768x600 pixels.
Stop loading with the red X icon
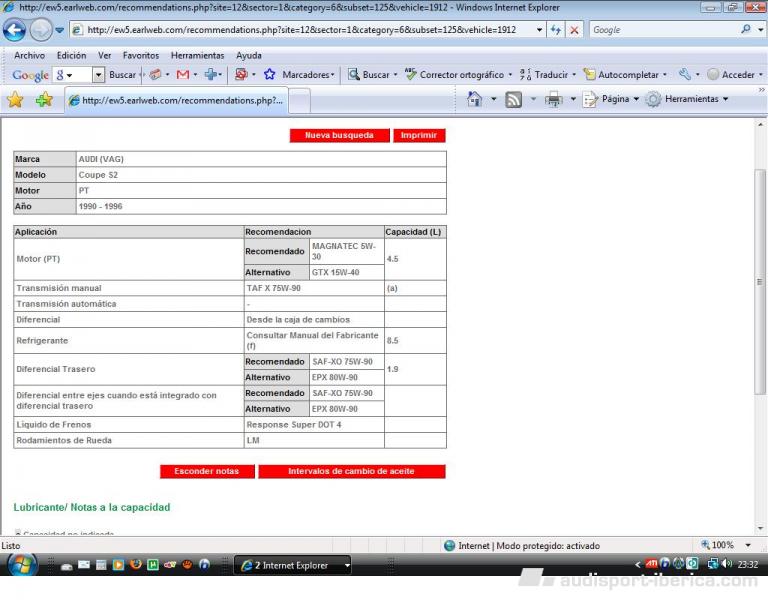pyautogui.click(x=574, y=30)
